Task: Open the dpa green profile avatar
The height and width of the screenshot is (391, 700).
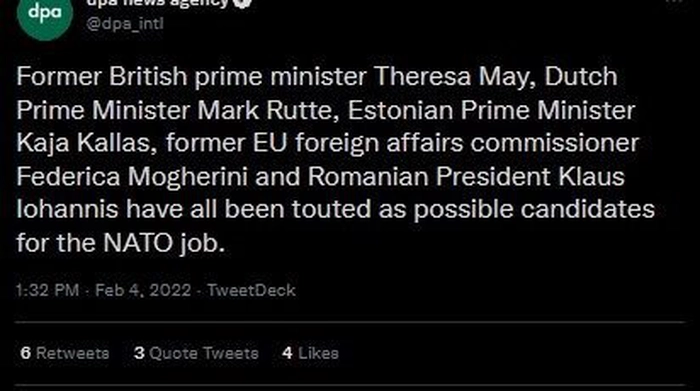Action: point(45,14)
